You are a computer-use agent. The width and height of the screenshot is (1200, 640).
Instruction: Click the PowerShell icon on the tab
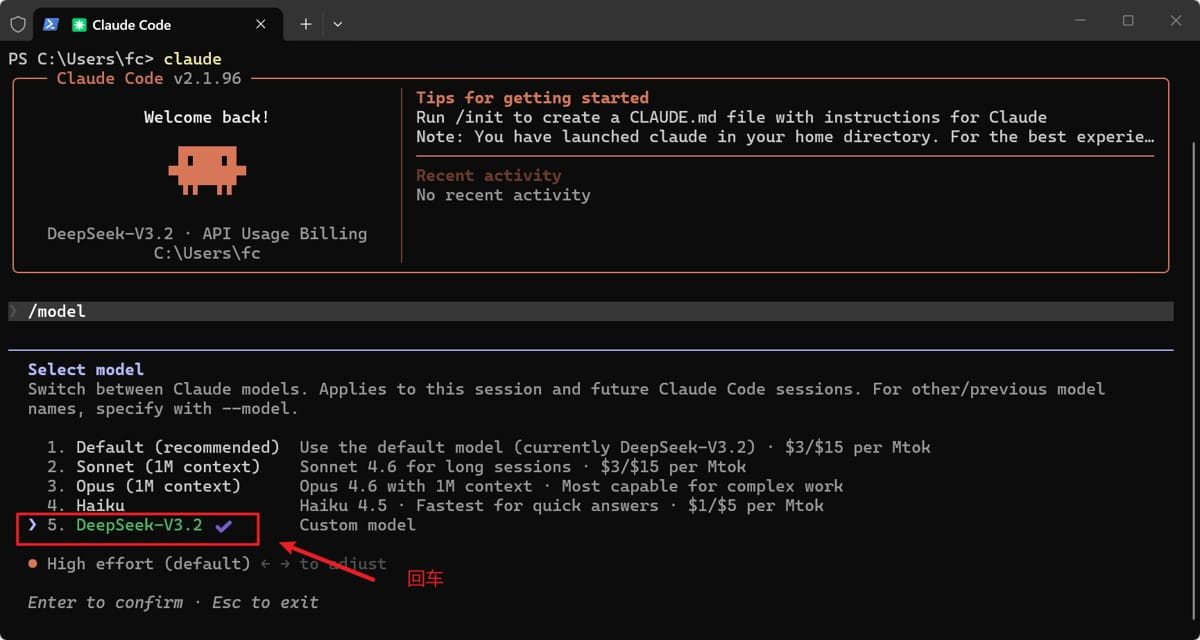tap(51, 24)
